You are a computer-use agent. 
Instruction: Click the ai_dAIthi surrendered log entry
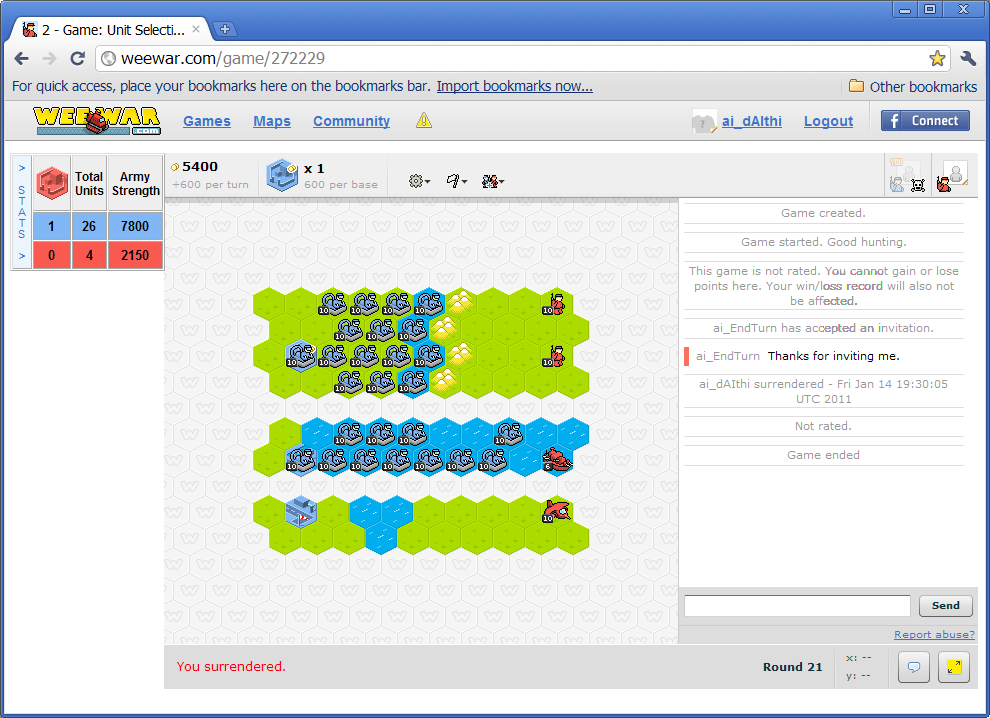823,392
